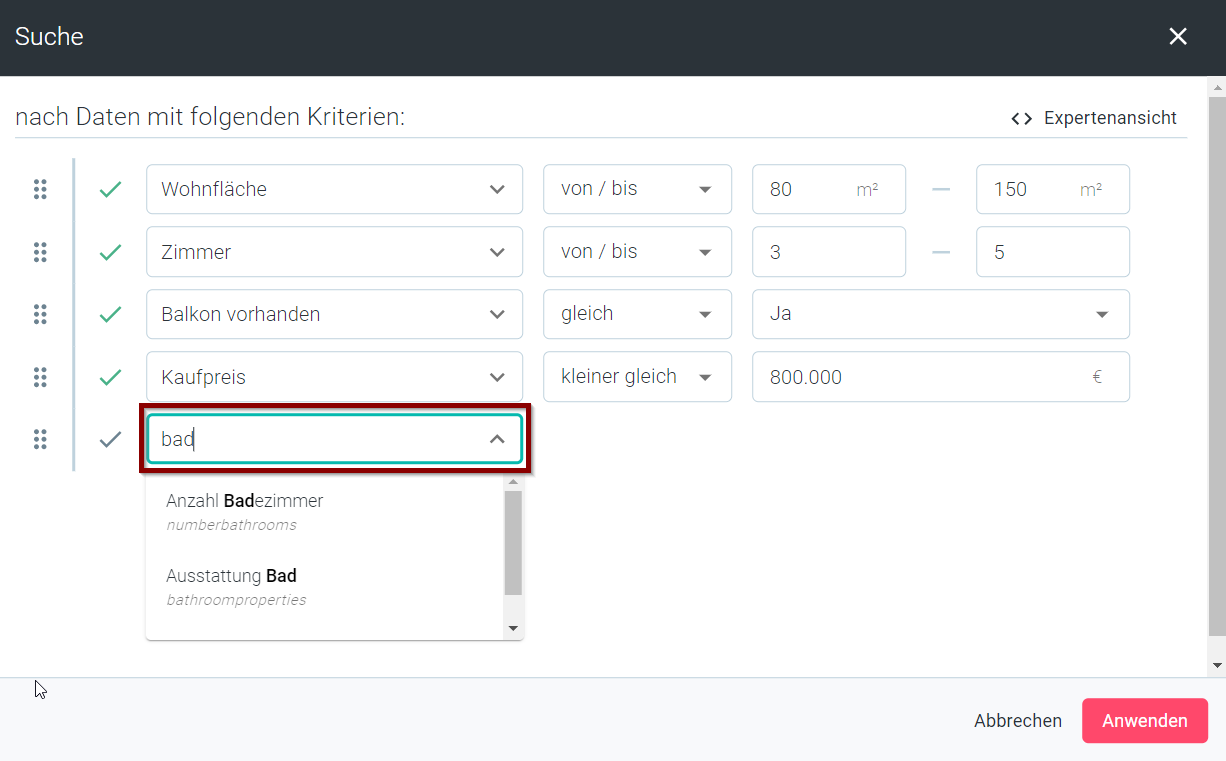Click the Wohnfläche minimum field 80
This screenshot has height=761, width=1226.
829,189
